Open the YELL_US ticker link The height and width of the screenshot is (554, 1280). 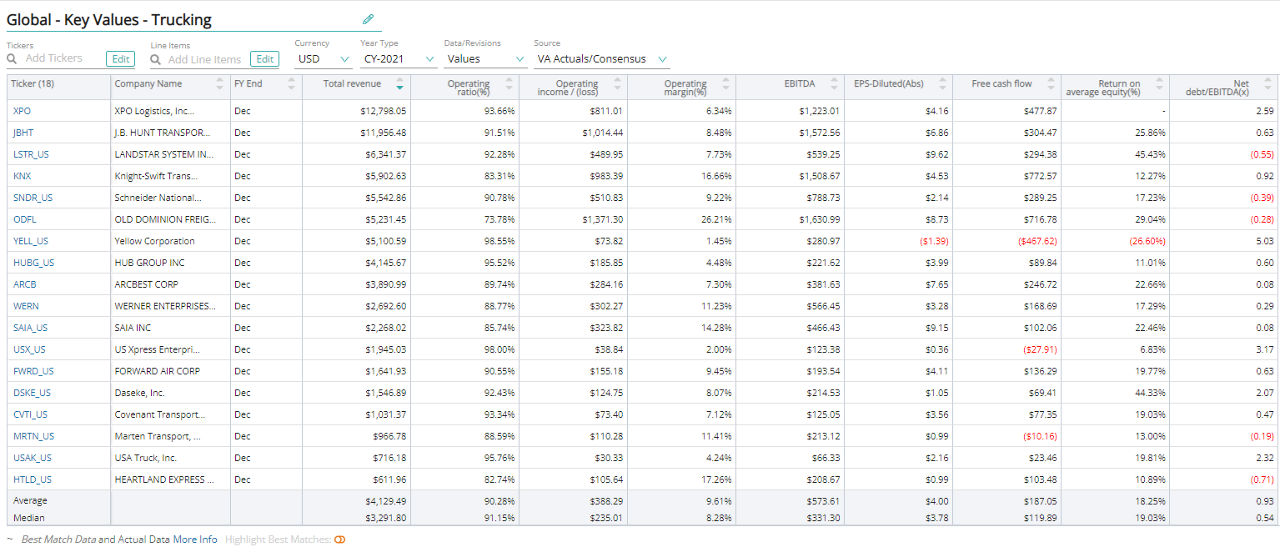(30, 241)
